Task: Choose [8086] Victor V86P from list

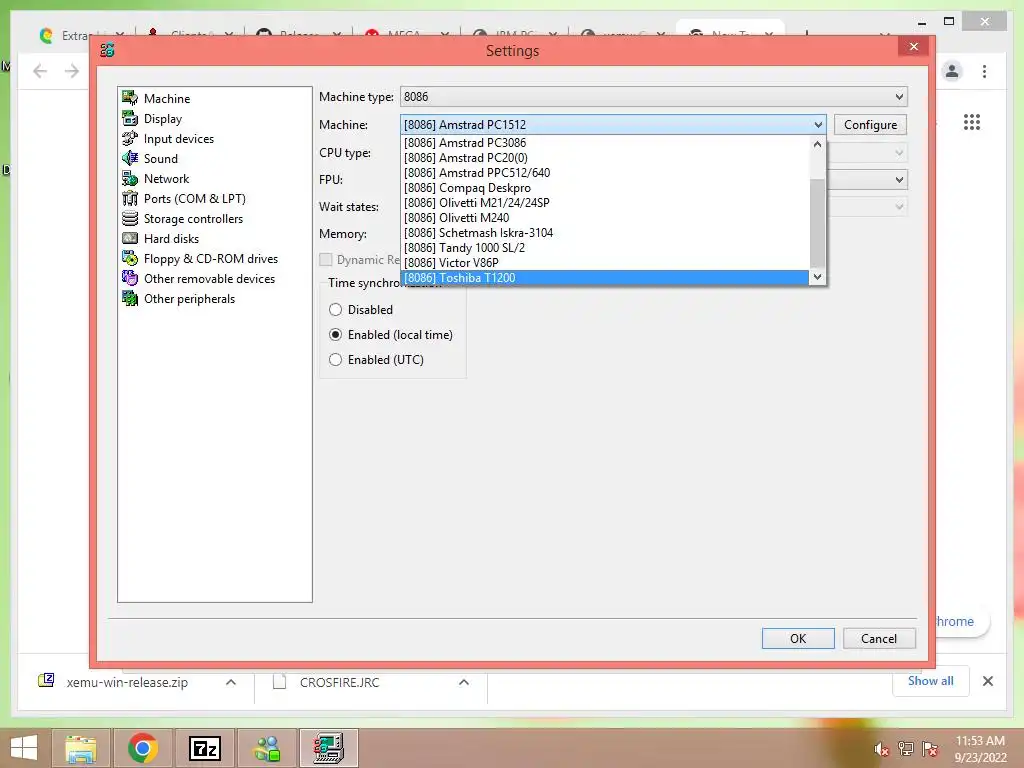Action: [x=605, y=263]
